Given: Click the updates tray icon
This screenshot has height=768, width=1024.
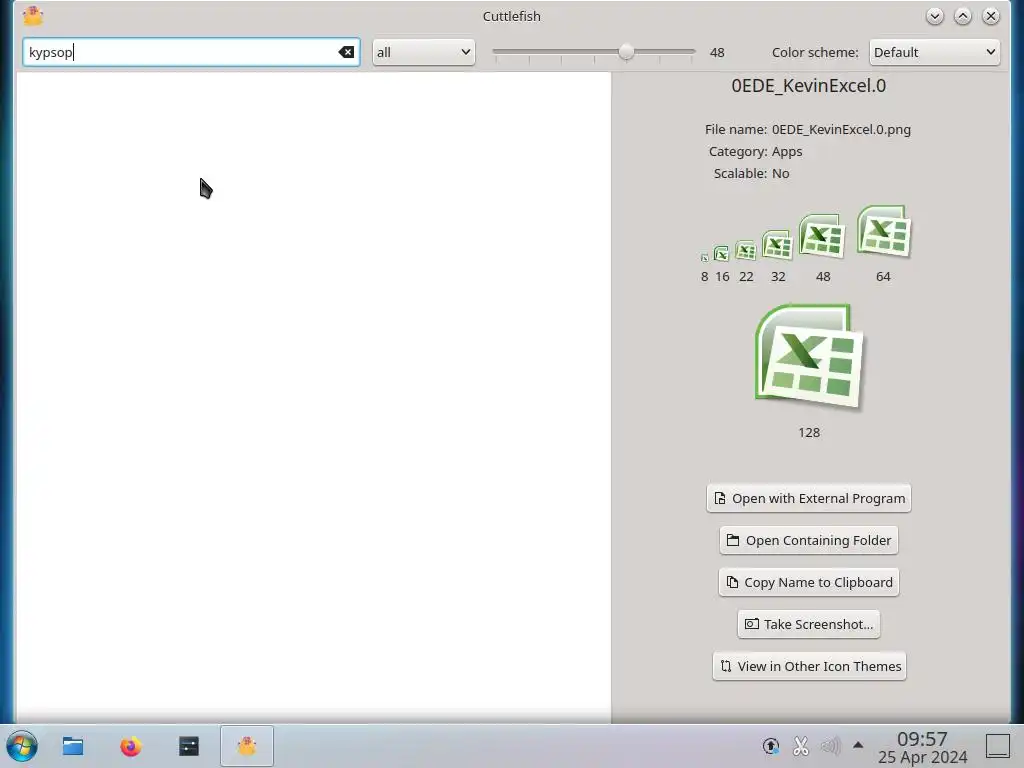Looking at the screenshot, I should coord(771,746).
